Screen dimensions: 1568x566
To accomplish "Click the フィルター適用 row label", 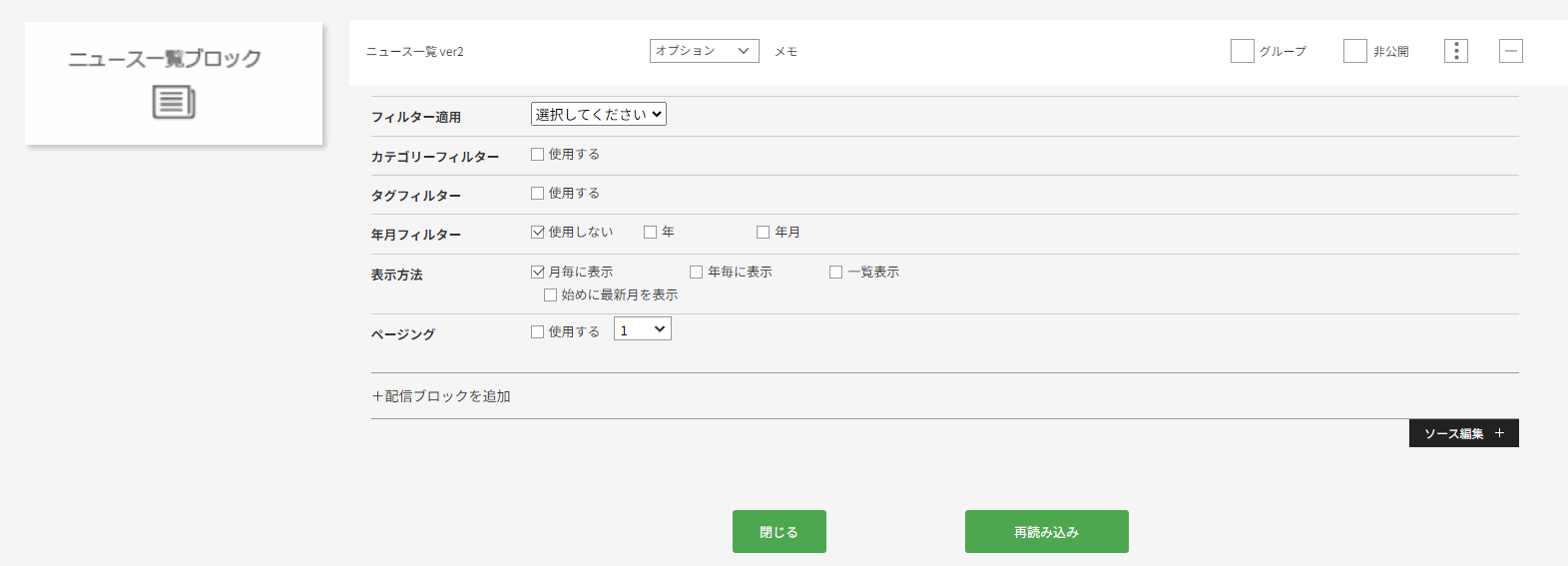I will click(x=416, y=117).
